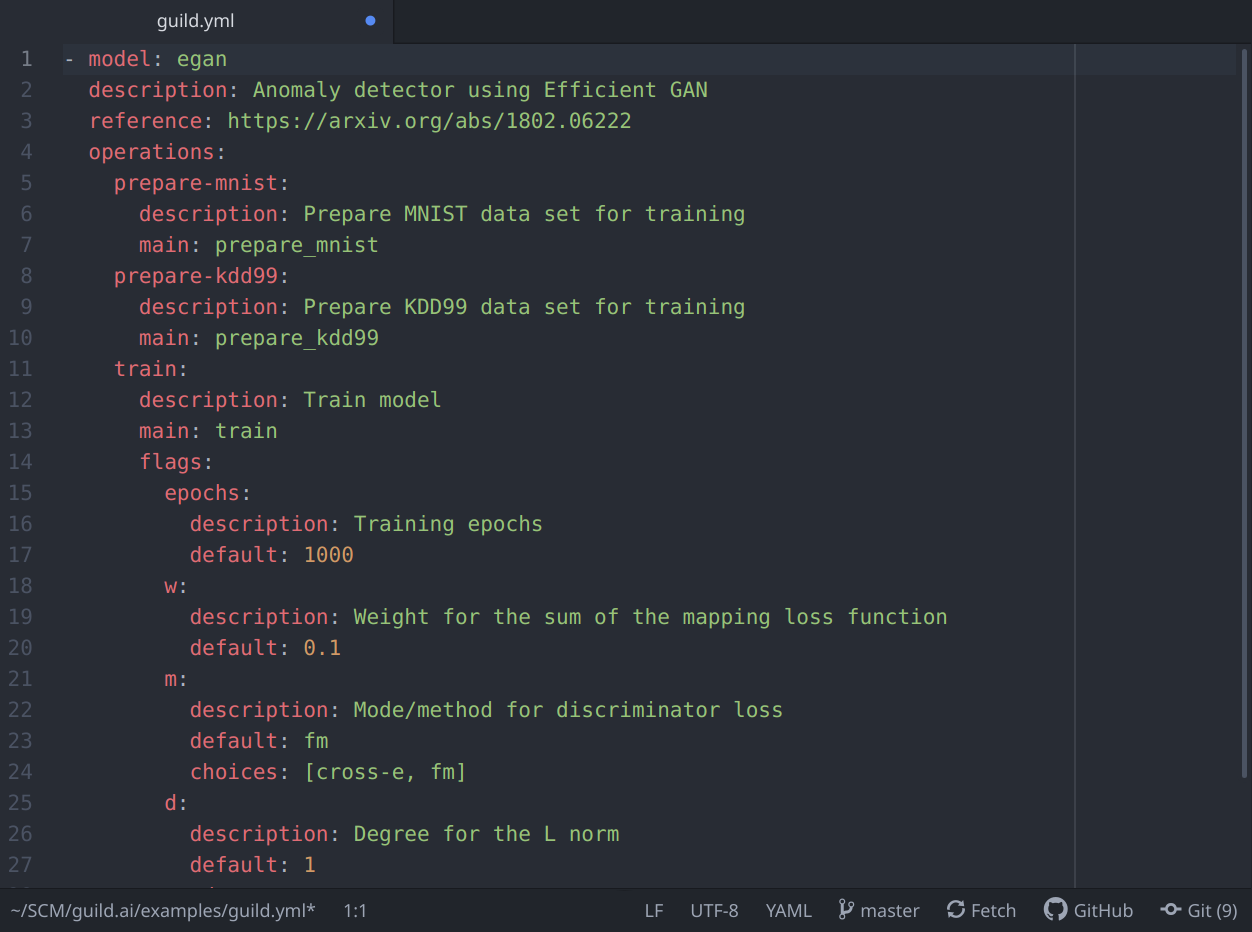This screenshot has height=932, width=1252.
Task: Click line number 1 in the gutter
Action: tap(27, 59)
